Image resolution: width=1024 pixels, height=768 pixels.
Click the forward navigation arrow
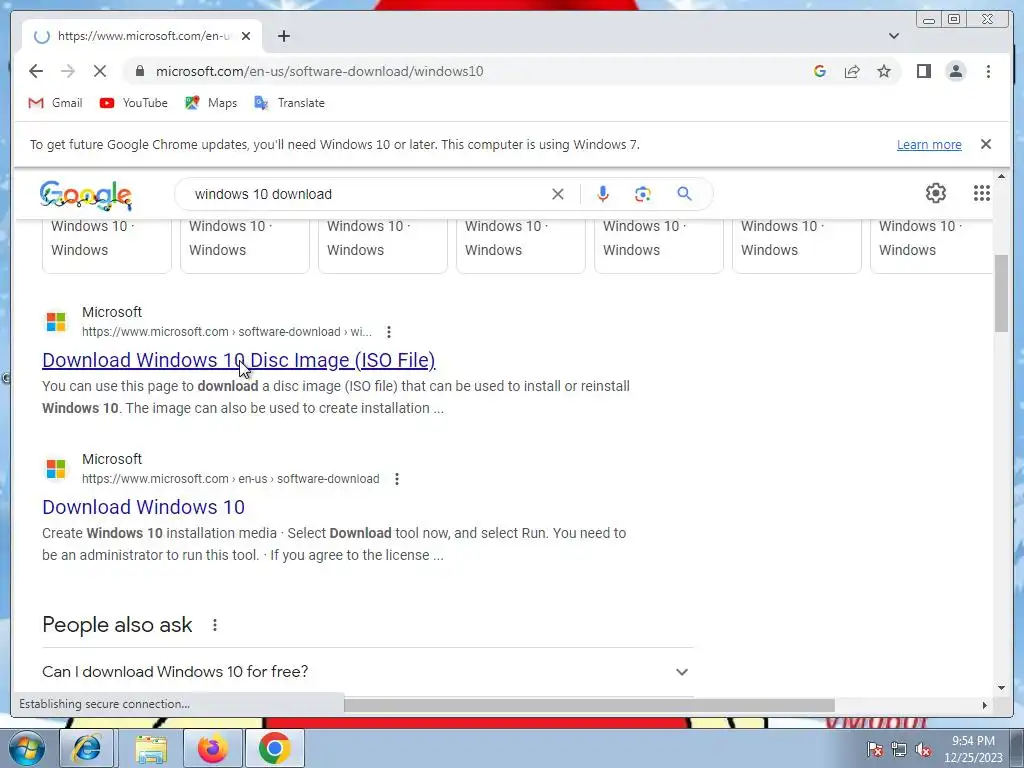(x=68, y=71)
